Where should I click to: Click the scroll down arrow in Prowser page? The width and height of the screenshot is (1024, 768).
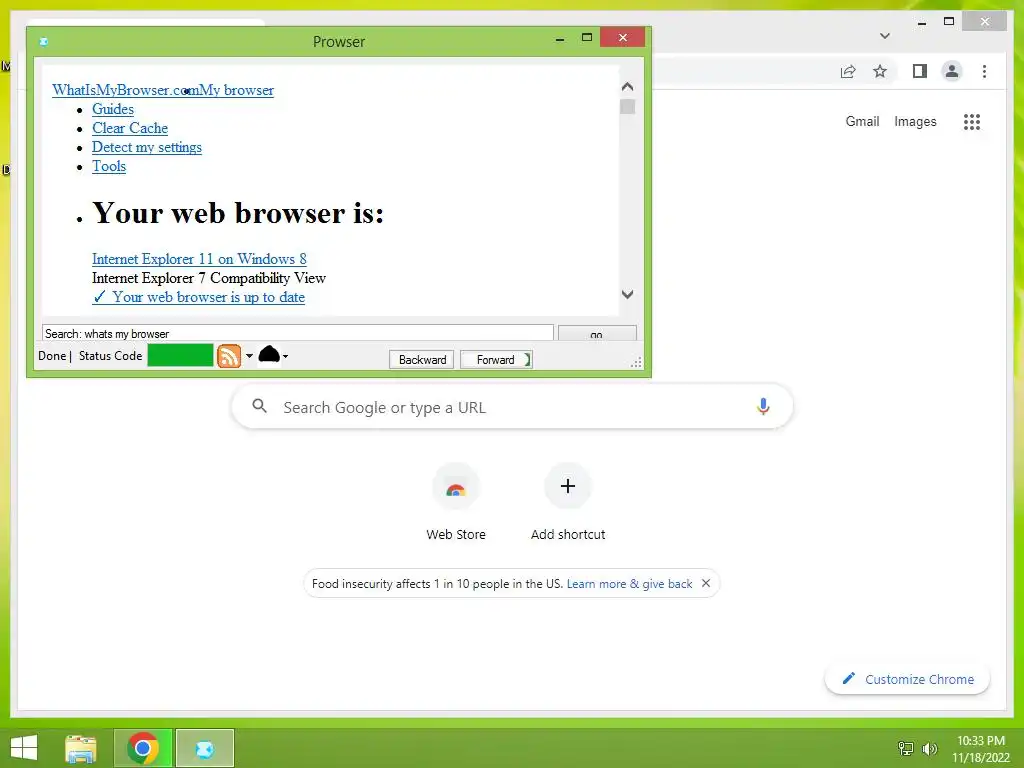(x=628, y=295)
